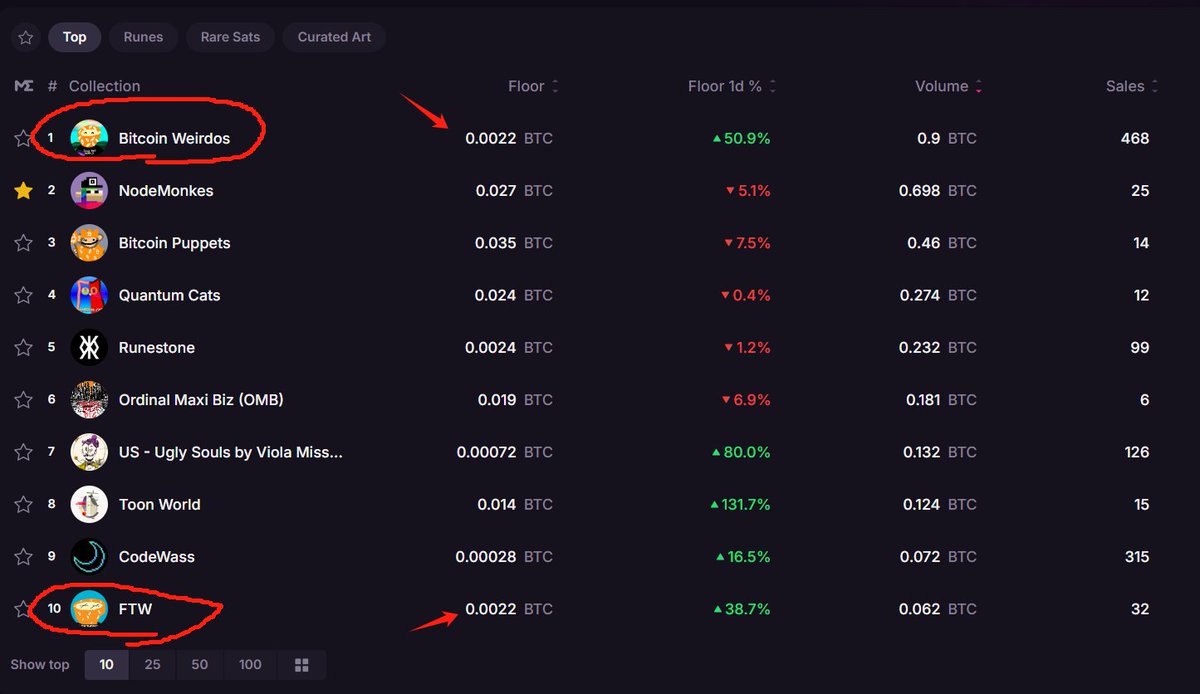
Task: Open the Bitcoin Puppets collection
Action: click(174, 243)
